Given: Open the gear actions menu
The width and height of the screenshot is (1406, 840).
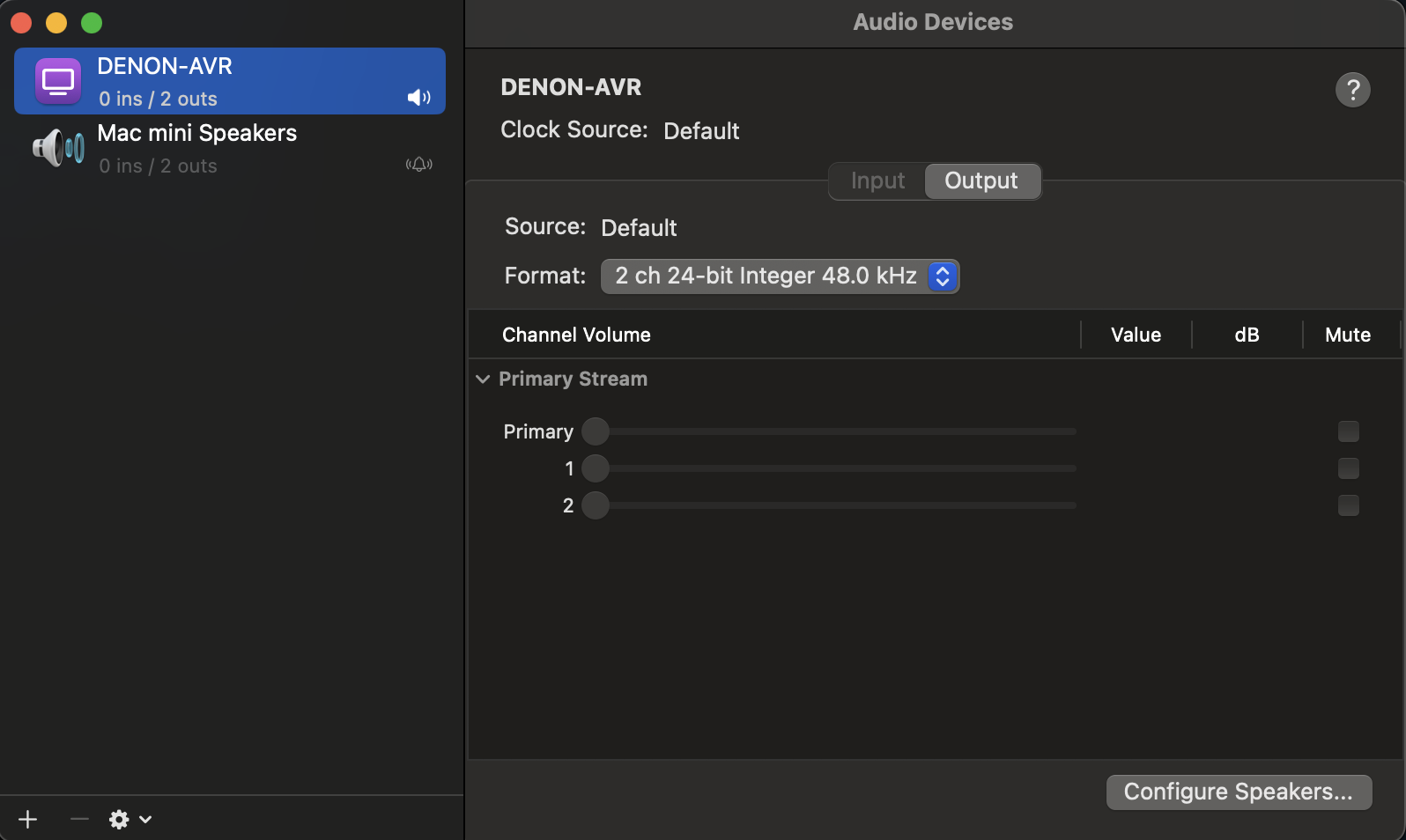Looking at the screenshot, I should pyautogui.click(x=130, y=820).
